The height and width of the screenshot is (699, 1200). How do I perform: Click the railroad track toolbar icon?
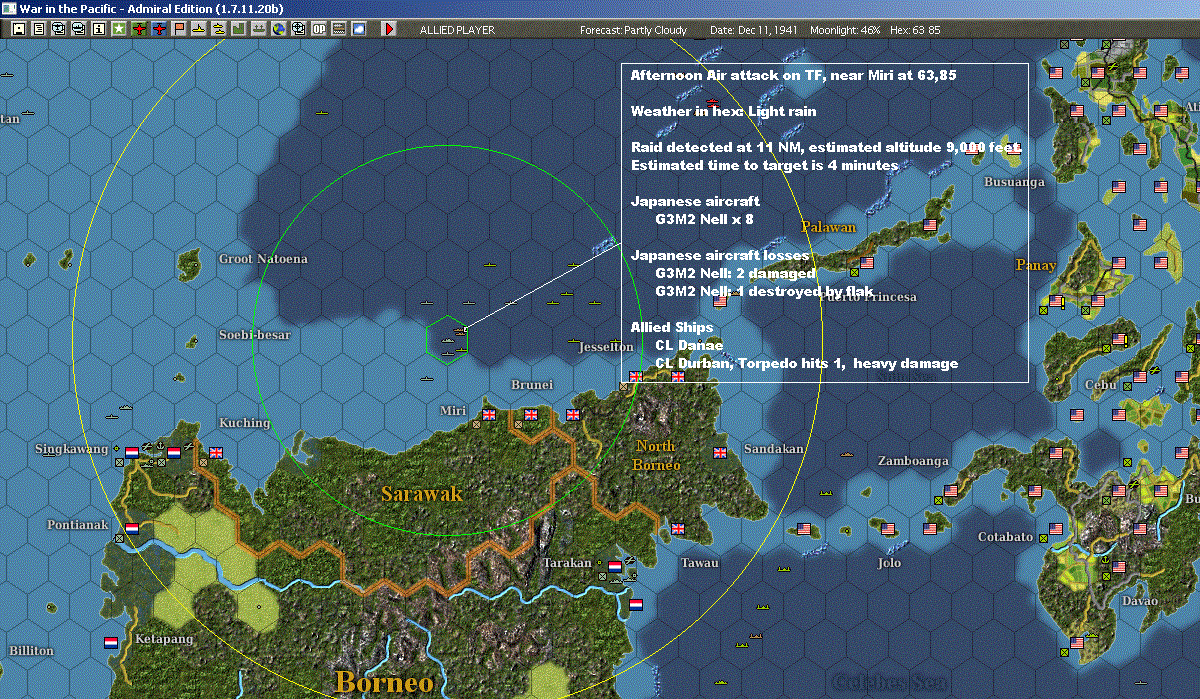[339, 29]
